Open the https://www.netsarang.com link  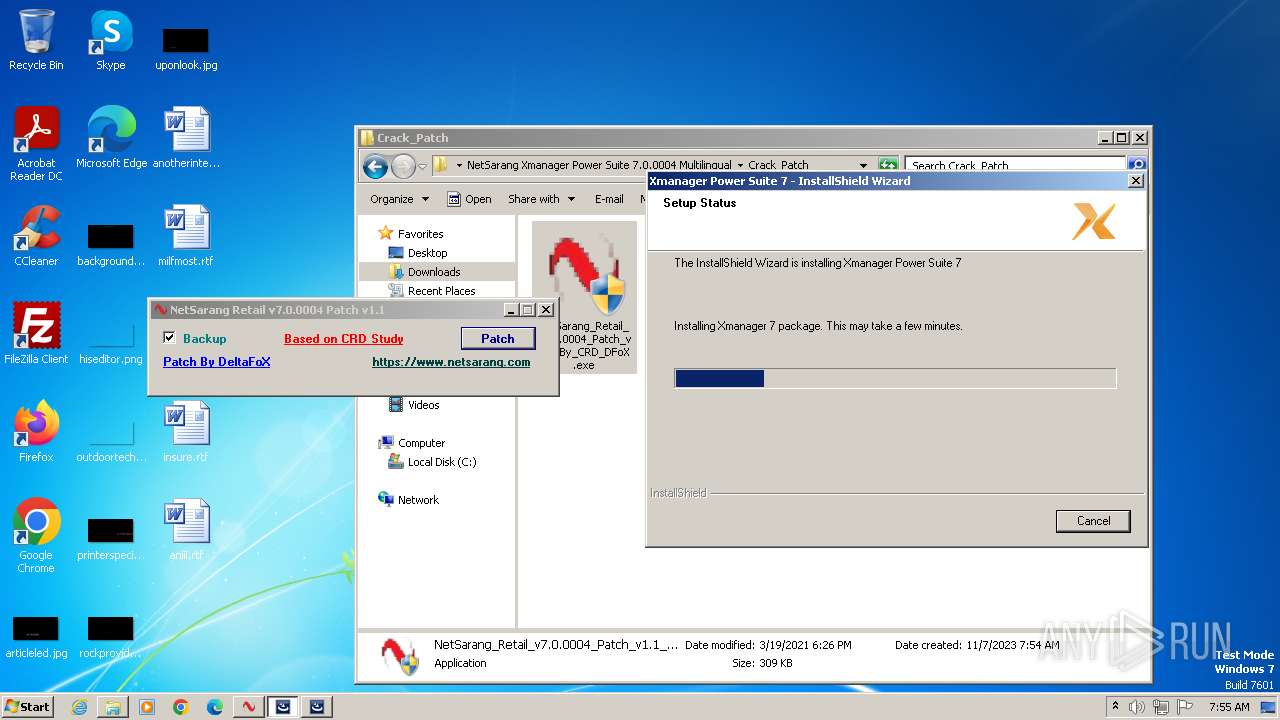pos(451,362)
